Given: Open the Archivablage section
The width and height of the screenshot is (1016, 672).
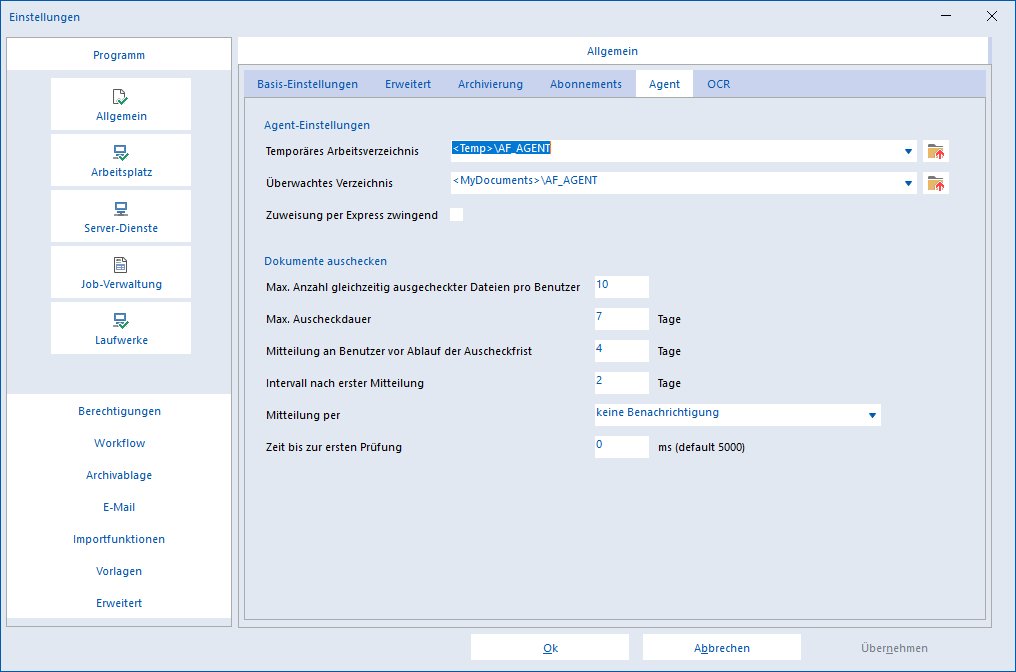Looking at the screenshot, I should coord(119,475).
